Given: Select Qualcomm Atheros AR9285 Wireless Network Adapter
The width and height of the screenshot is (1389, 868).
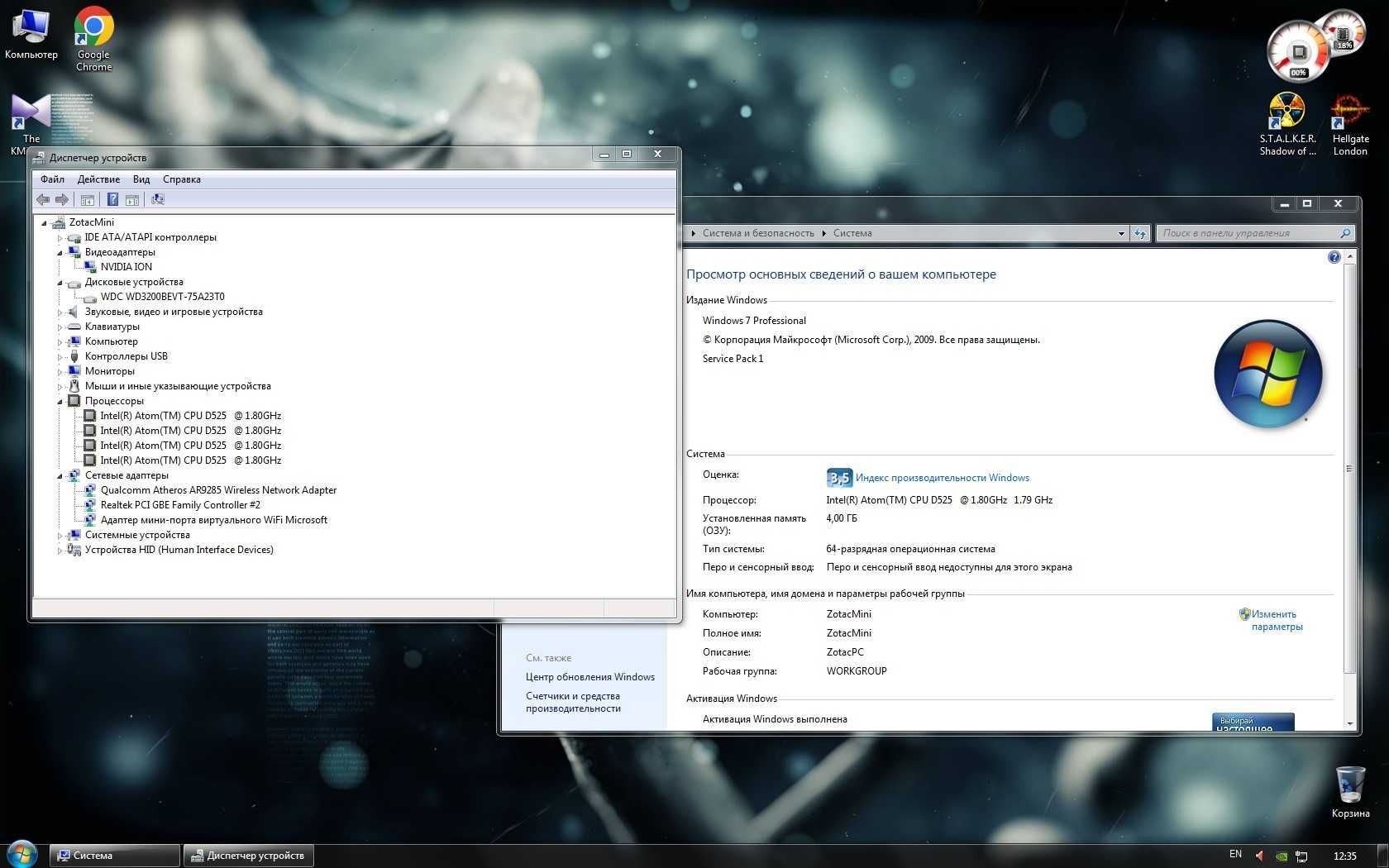Looking at the screenshot, I should (x=218, y=490).
